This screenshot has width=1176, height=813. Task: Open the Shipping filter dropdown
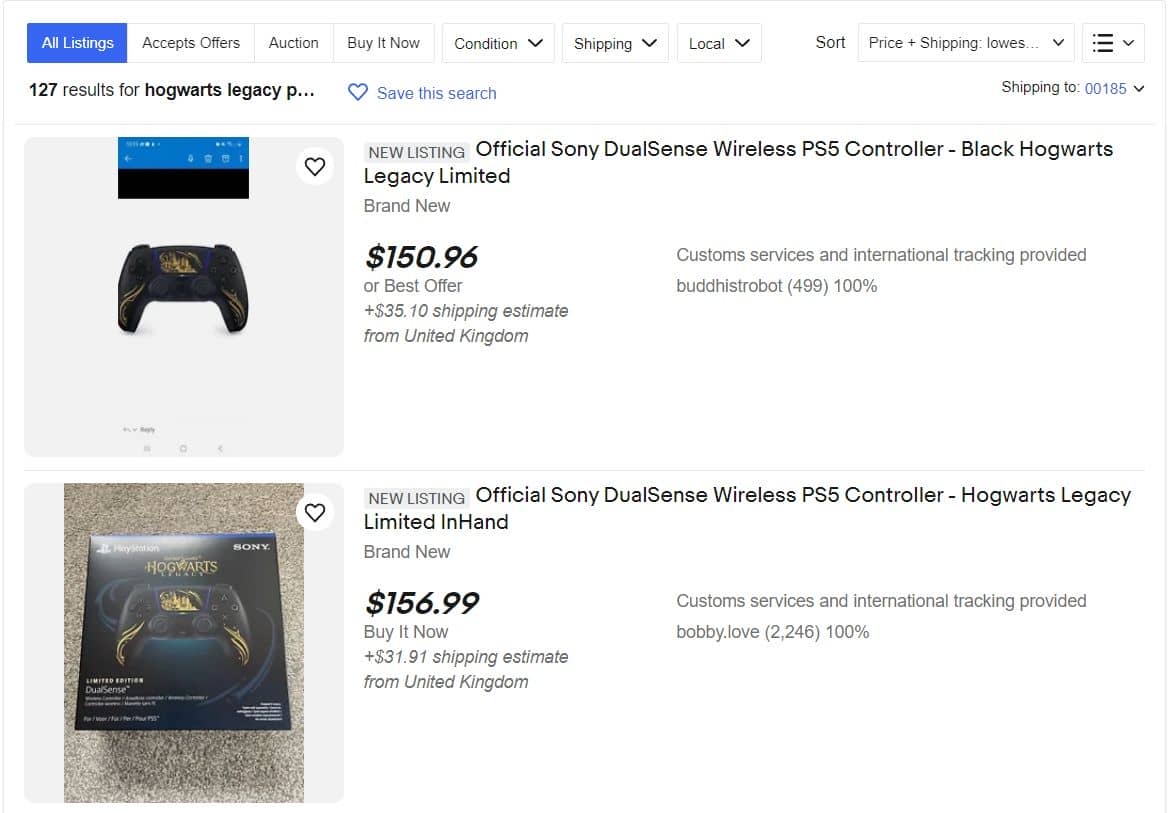click(x=615, y=43)
